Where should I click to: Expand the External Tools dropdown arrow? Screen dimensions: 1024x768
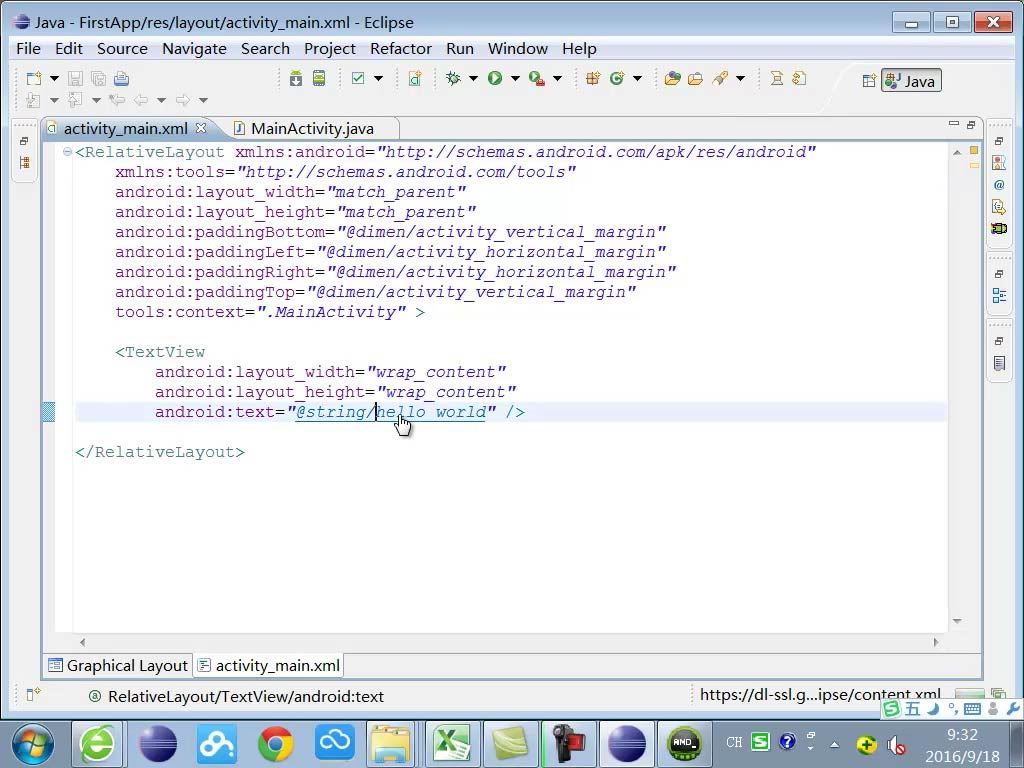coord(557,78)
